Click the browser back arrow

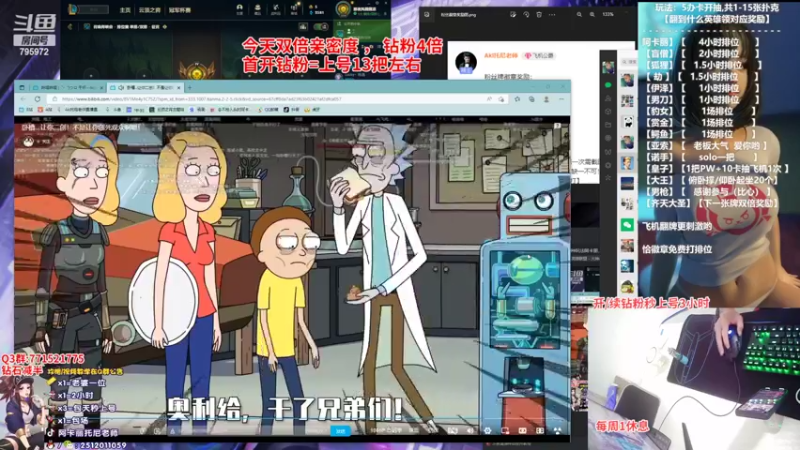23,99
